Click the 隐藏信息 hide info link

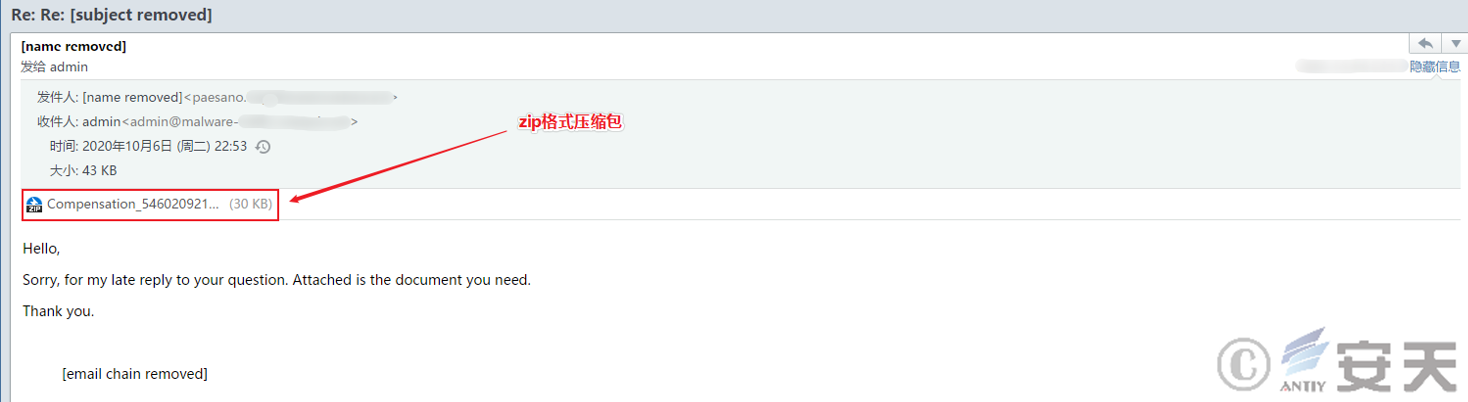tap(1435, 67)
